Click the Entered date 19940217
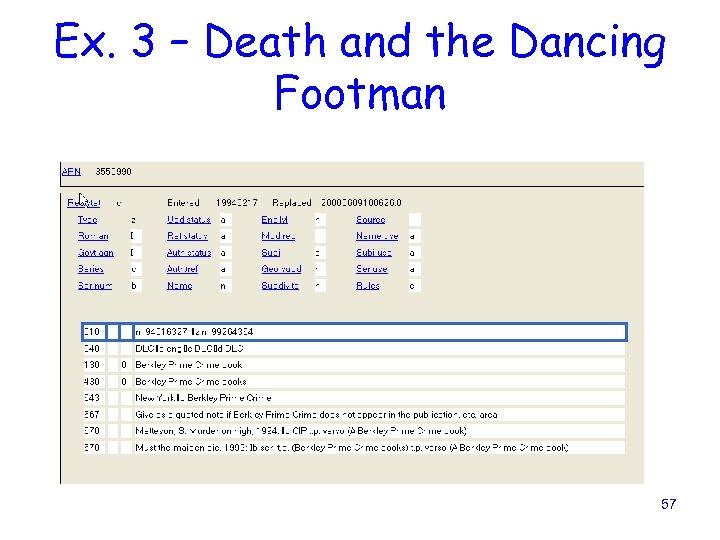The width and height of the screenshot is (720, 540). click(x=236, y=203)
